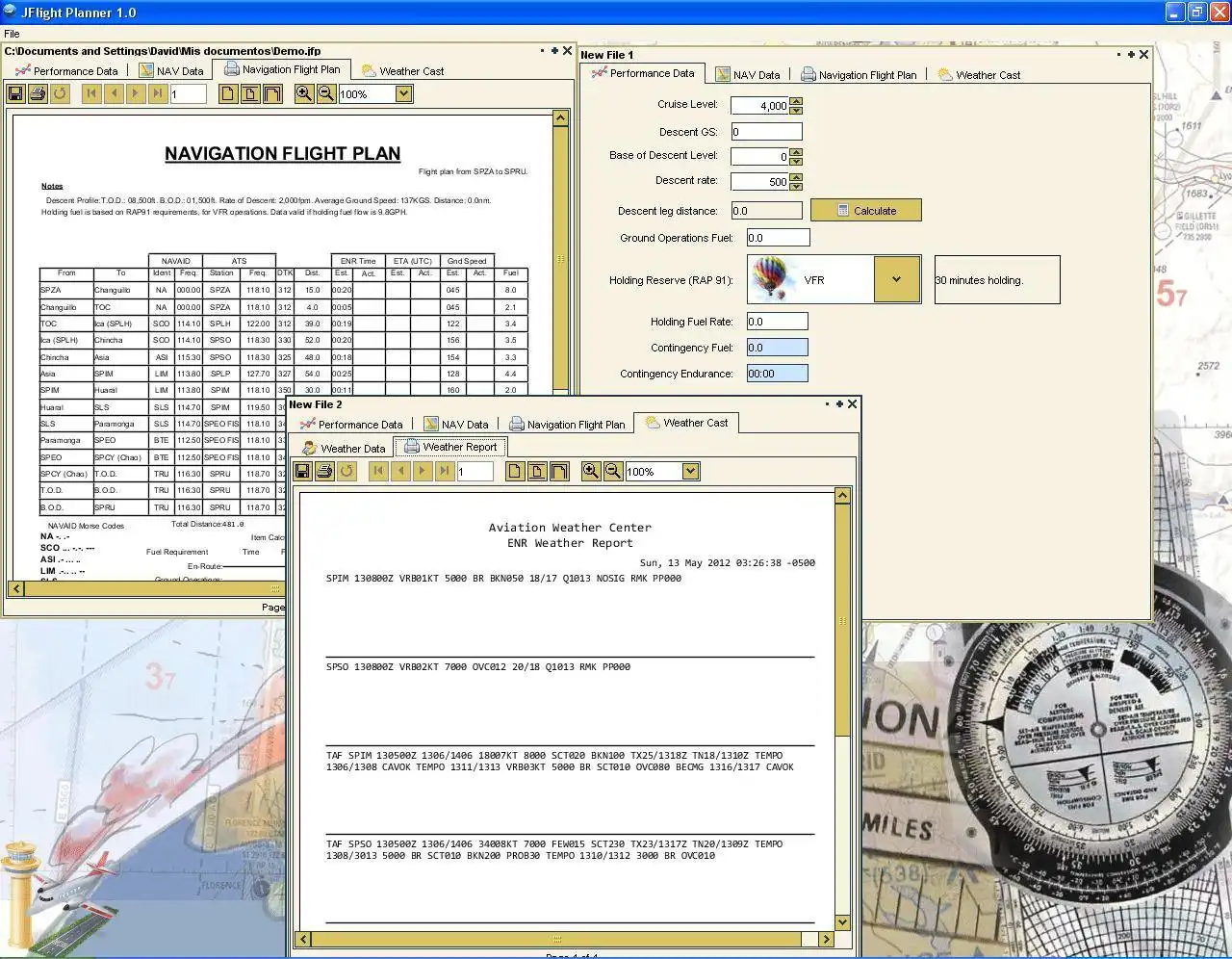The height and width of the screenshot is (959, 1232).
Task: Expand the Holding Reserve VFR dropdown
Action: click(x=896, y=279)
